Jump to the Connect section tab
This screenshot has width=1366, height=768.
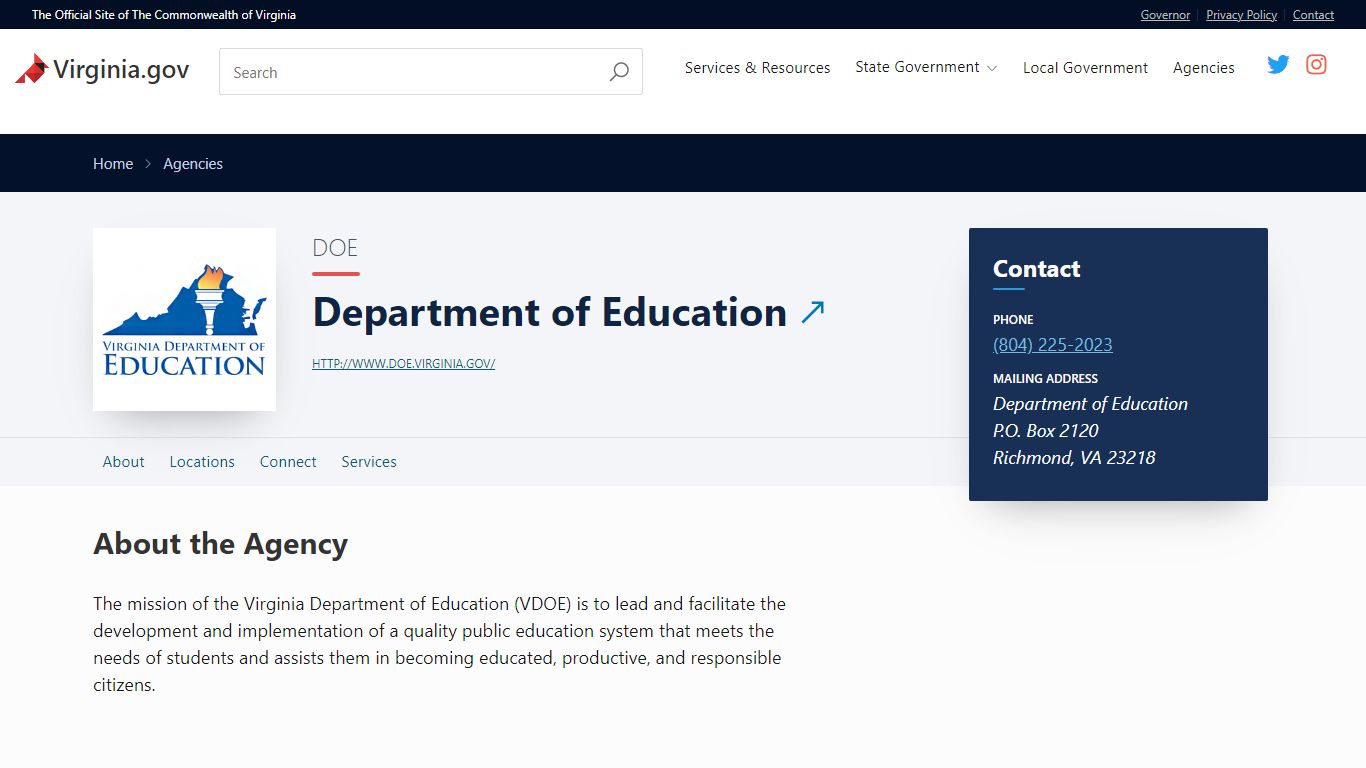(x=288, y=462)
